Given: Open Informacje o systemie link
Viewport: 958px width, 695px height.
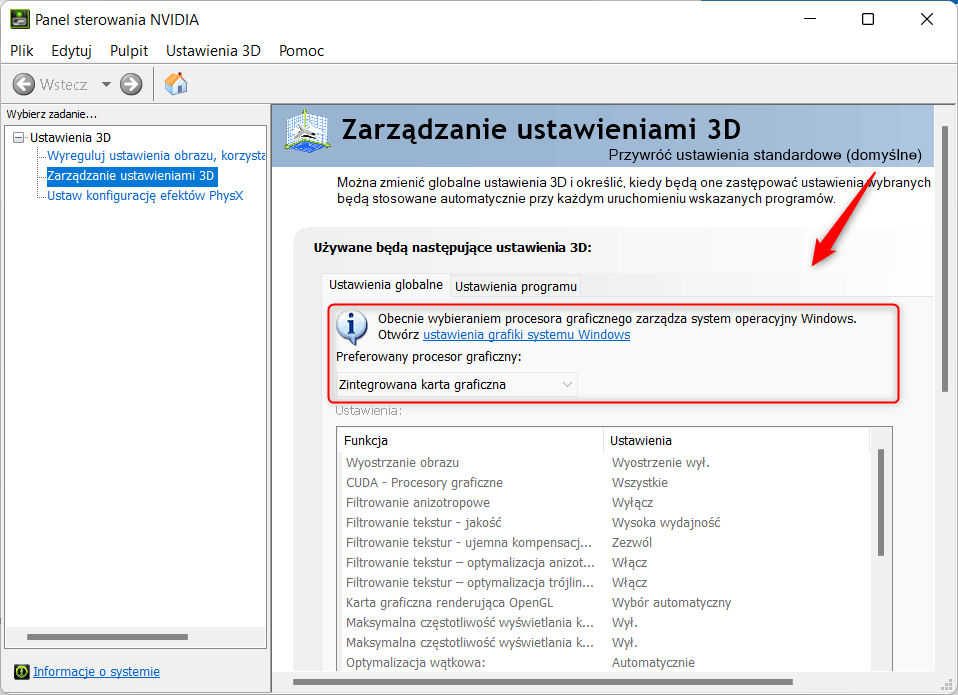Looking at the screenshot, I should [x=97, y=672].
